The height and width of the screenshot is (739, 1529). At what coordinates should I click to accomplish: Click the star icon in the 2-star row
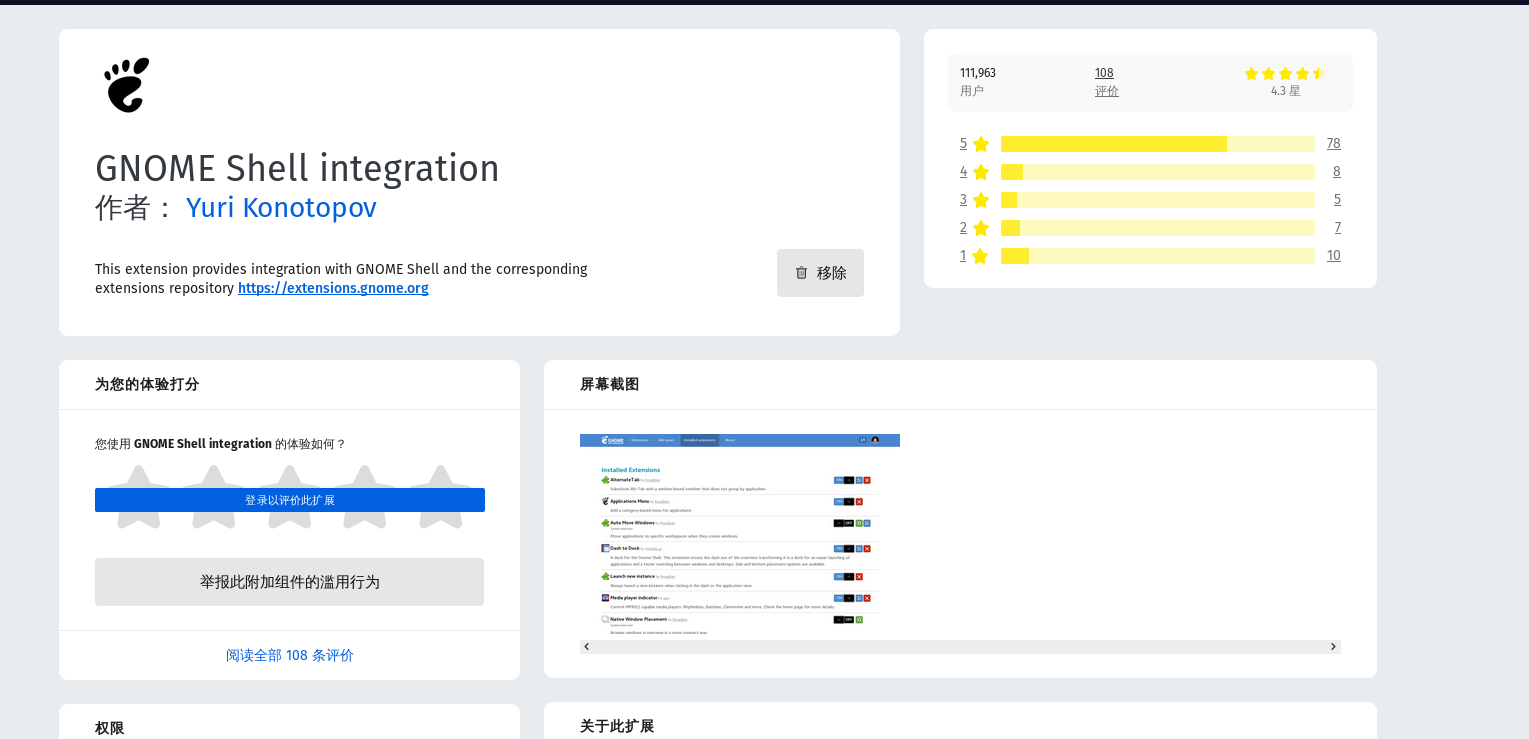[981, 228]
